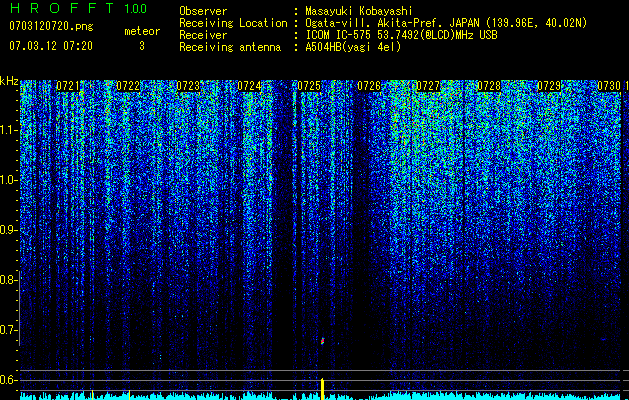Select observer name Masayuki Kobayashi
The image size is (629, 400).
359,11
